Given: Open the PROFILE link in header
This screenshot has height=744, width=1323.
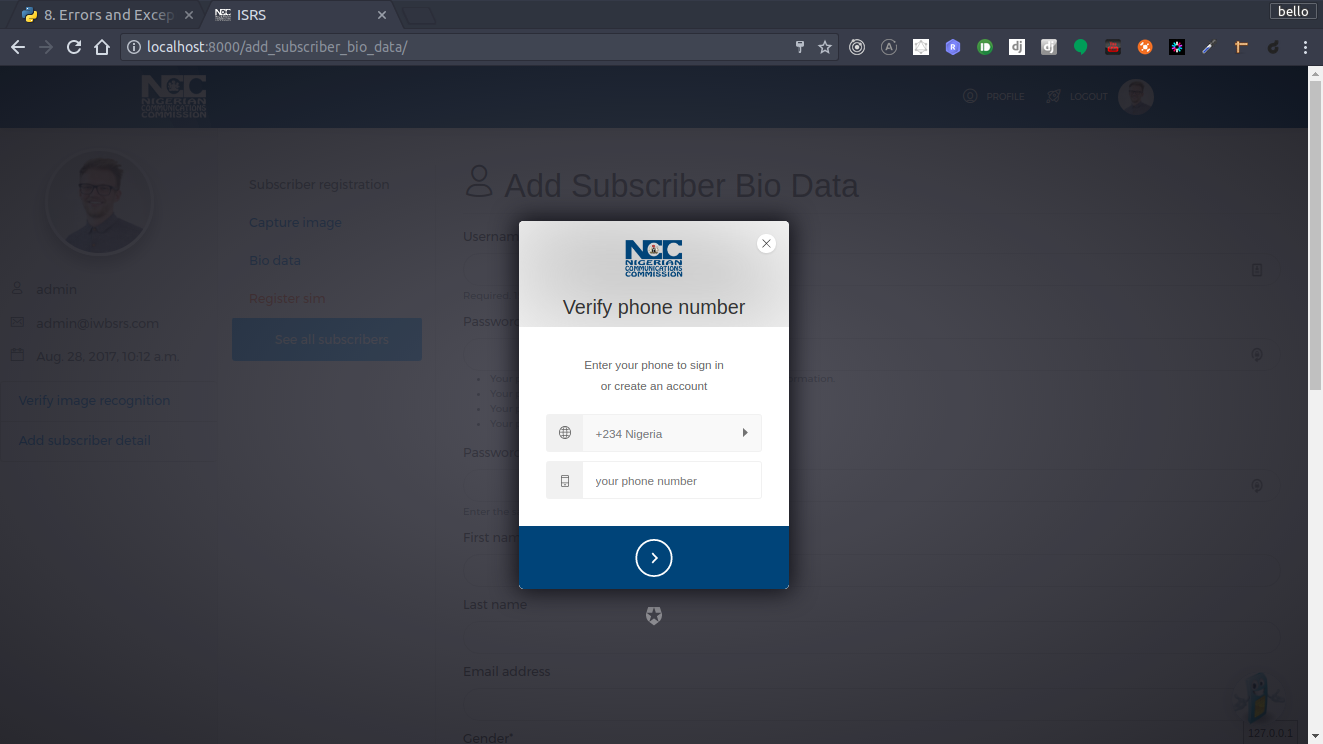Looking at the screenshot, I should tap(994, 96).
